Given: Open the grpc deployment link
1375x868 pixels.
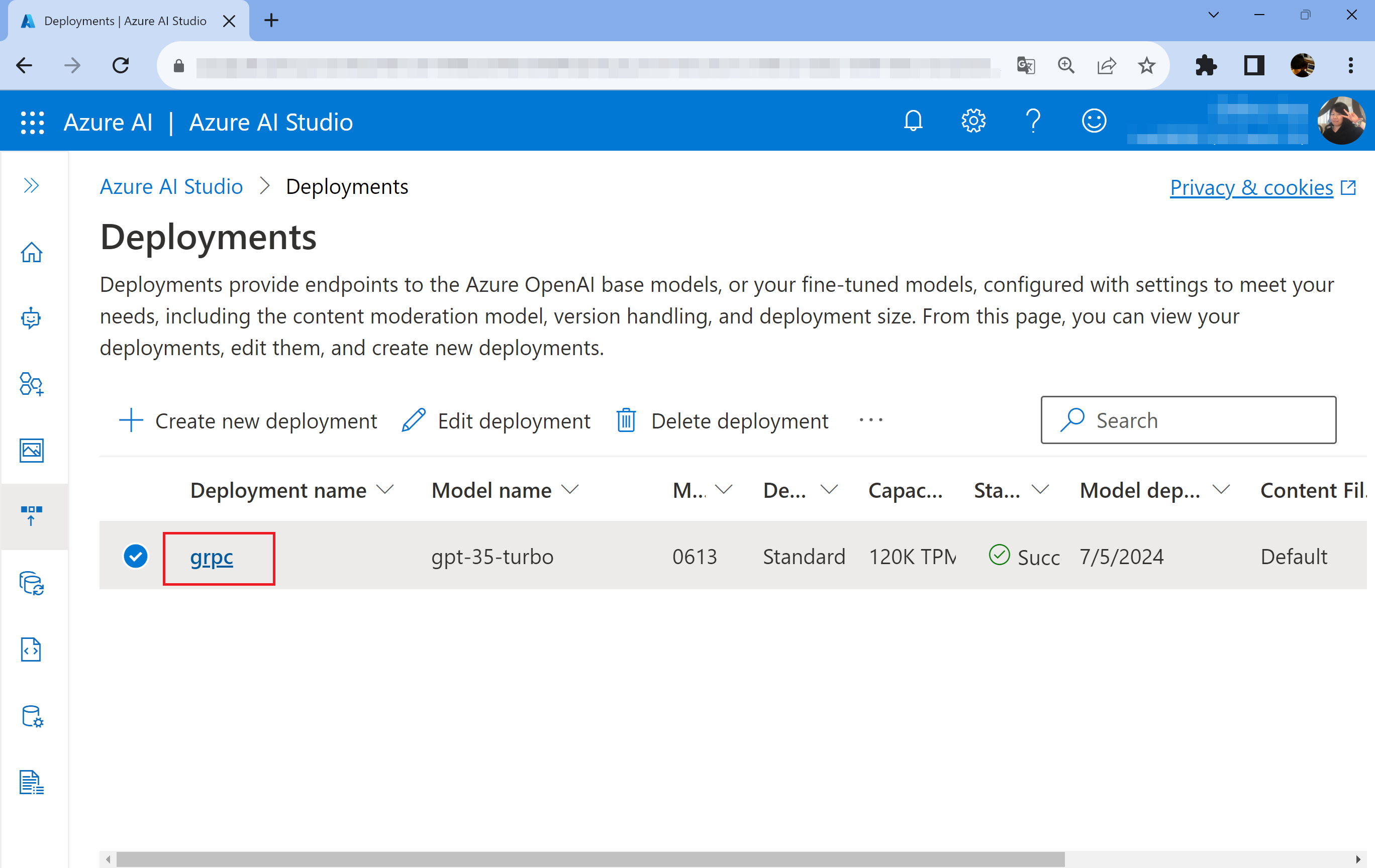Looking at the screenshot, I should [211, 557].
